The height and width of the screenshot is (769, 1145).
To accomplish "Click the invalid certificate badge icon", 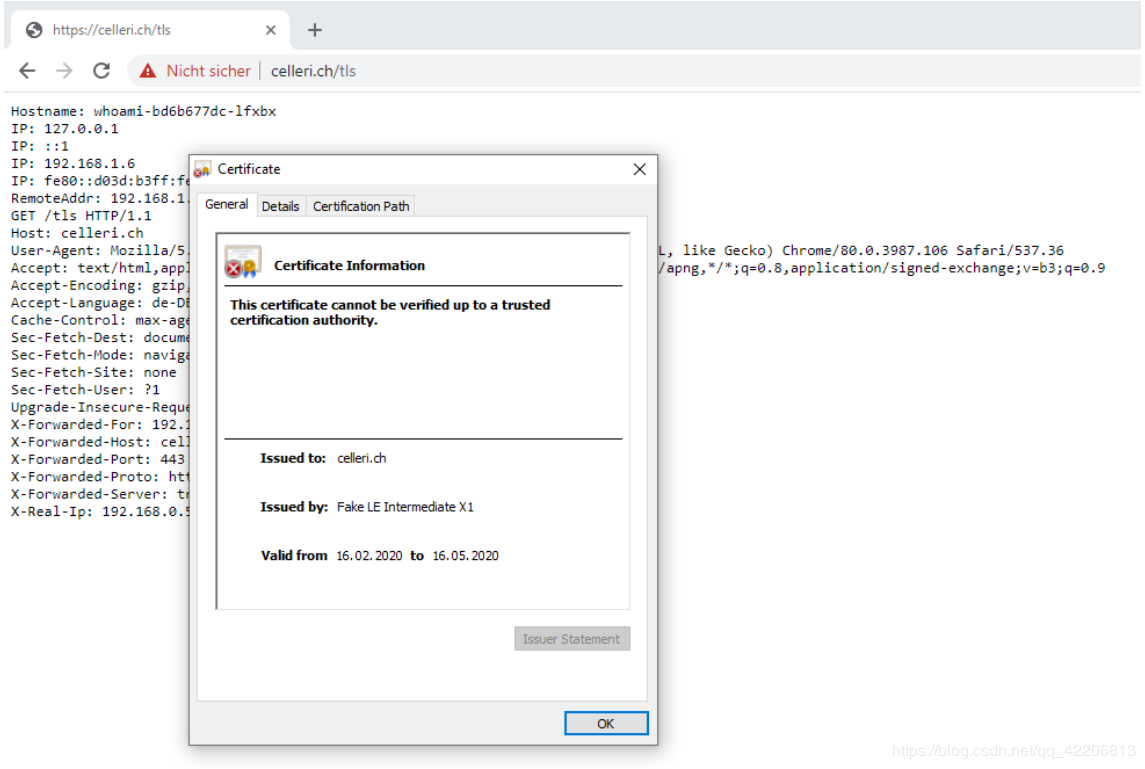I will (x=242, y=263).
